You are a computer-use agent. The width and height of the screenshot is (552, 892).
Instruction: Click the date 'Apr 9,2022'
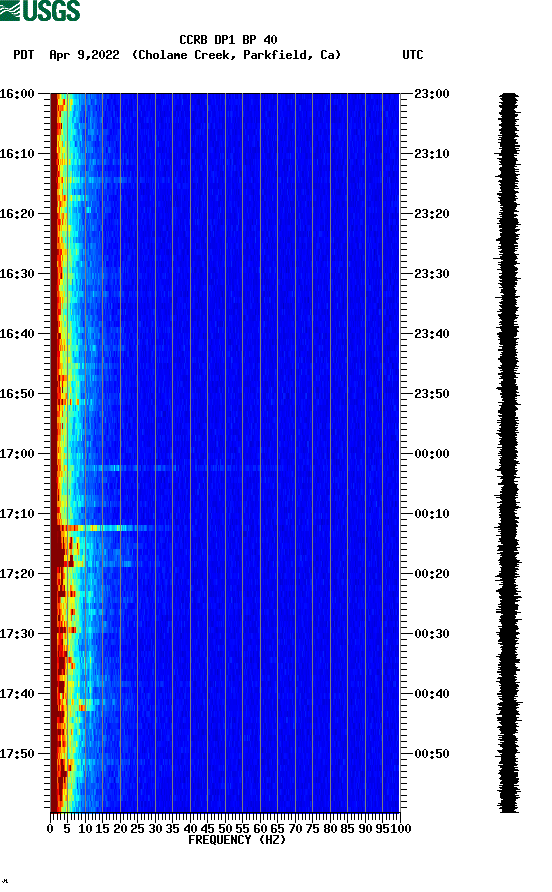84,55
